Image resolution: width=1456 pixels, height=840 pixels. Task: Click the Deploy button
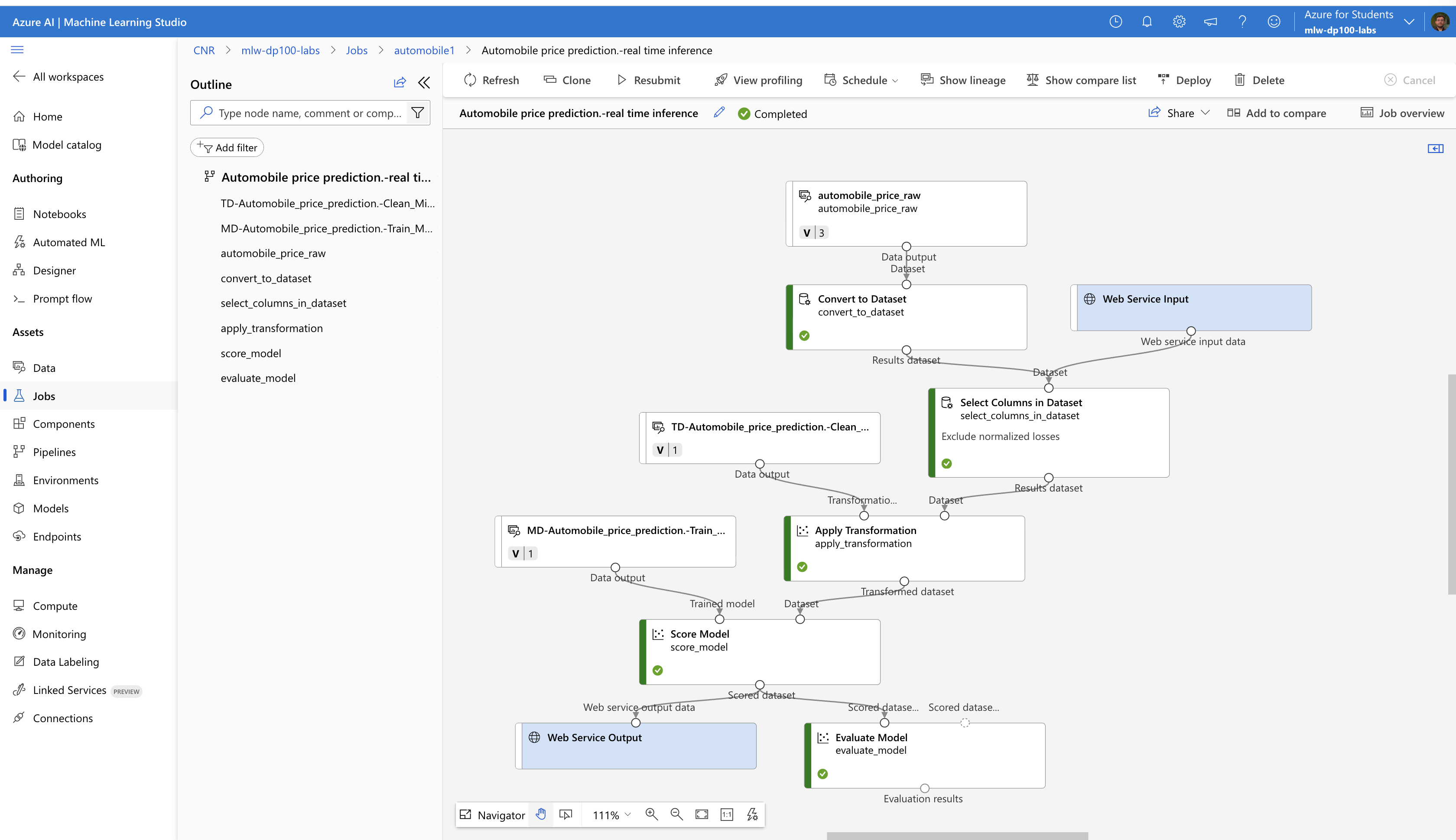point(1184,80)
